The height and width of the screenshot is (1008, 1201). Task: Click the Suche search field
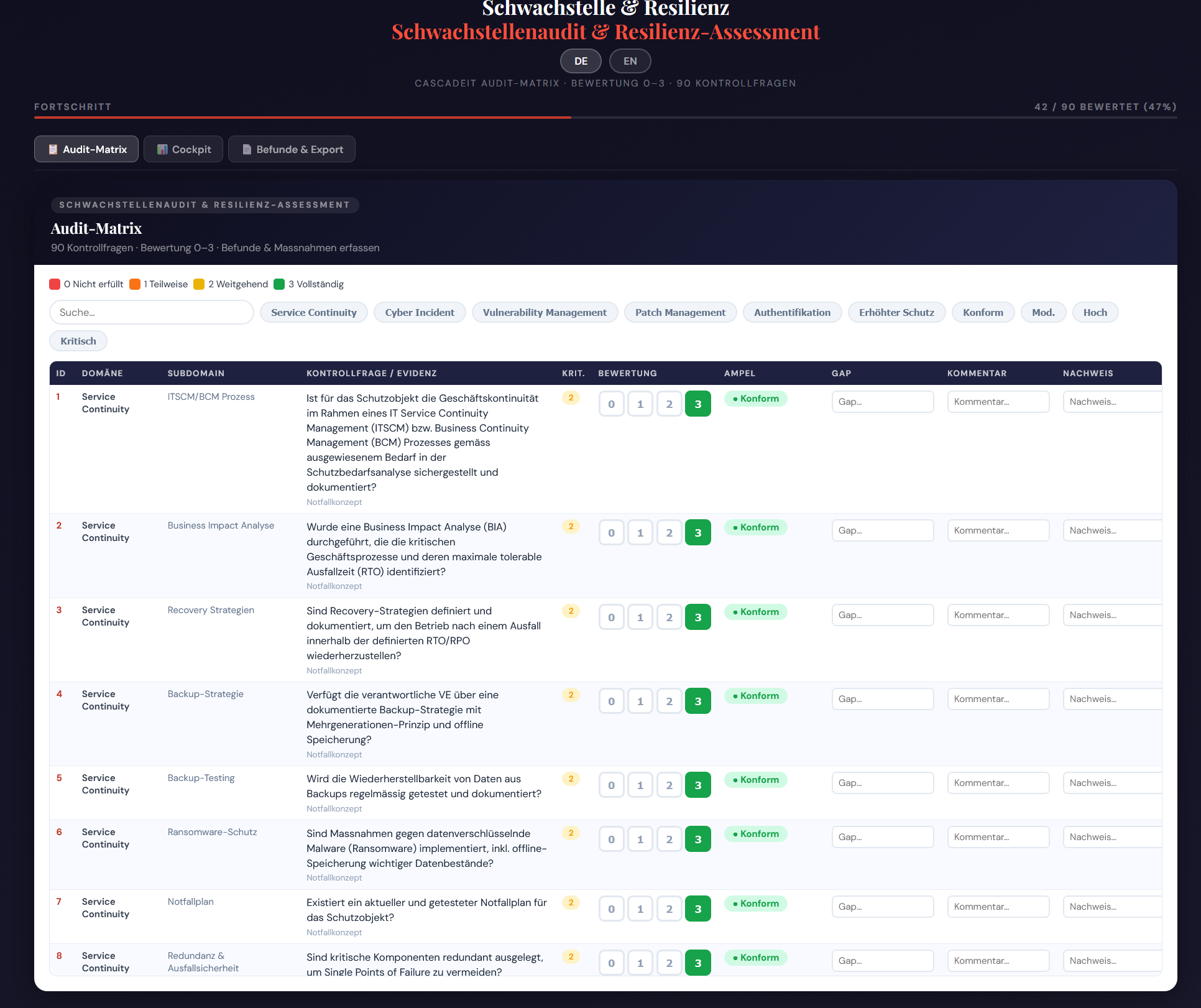tap(151, 312)
